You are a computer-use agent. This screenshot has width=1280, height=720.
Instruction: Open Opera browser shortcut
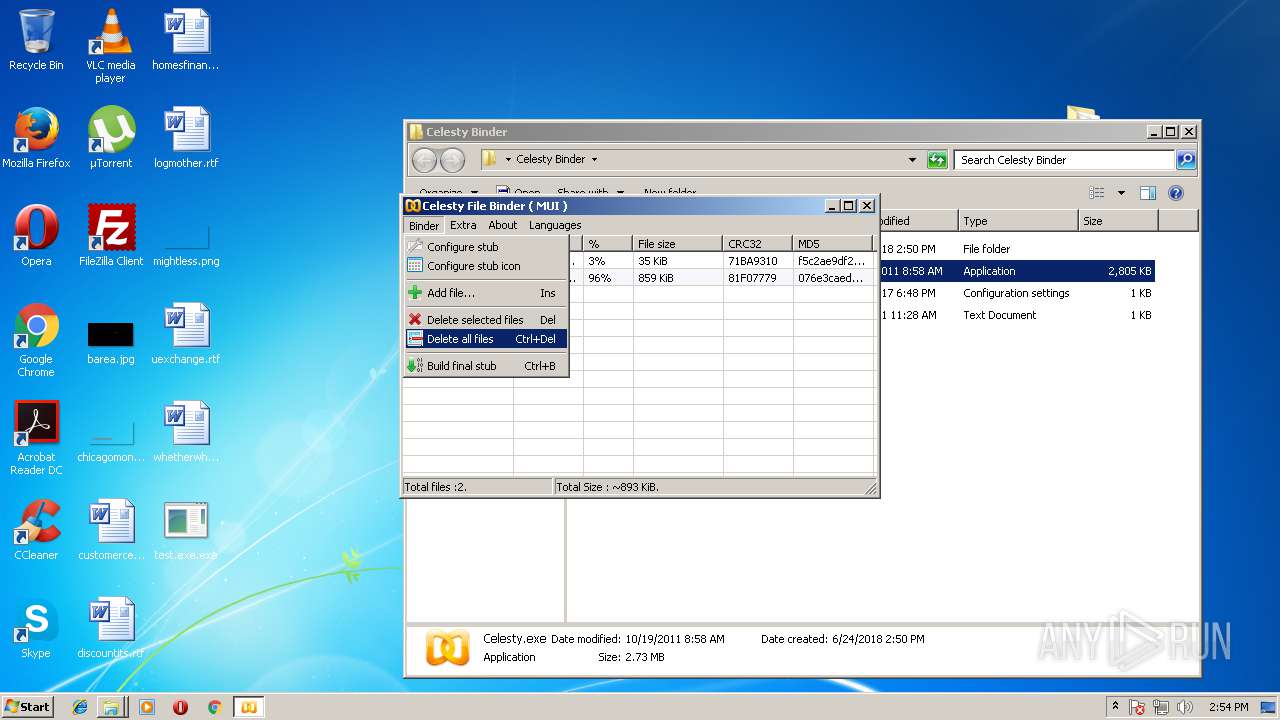36,236
